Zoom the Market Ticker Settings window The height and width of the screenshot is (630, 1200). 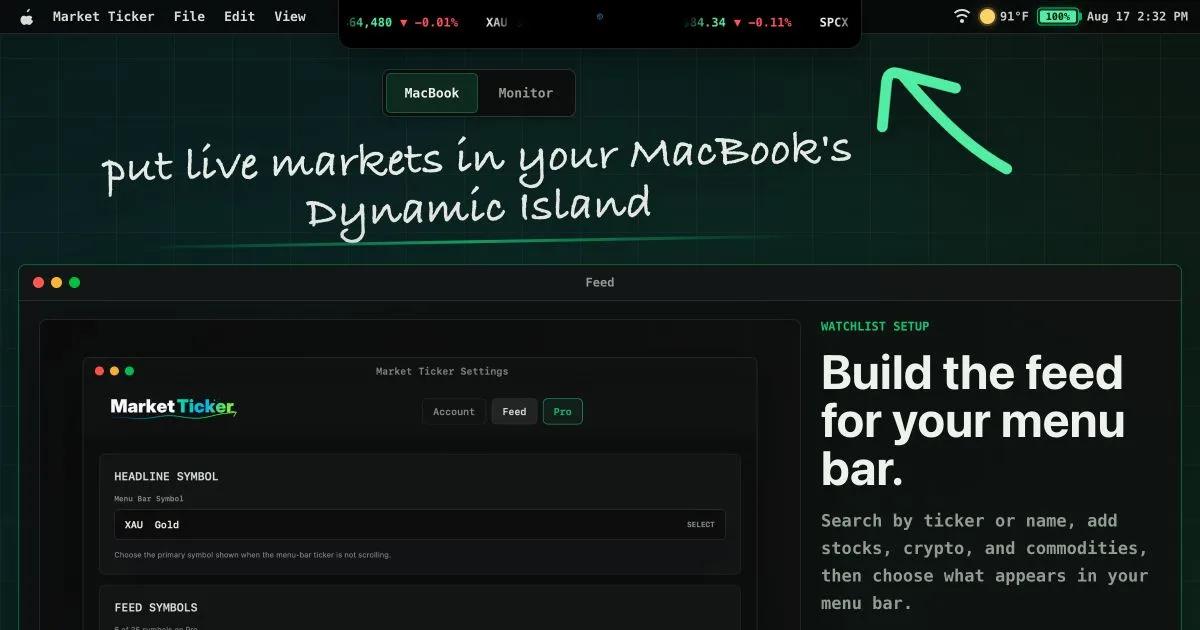129,371
